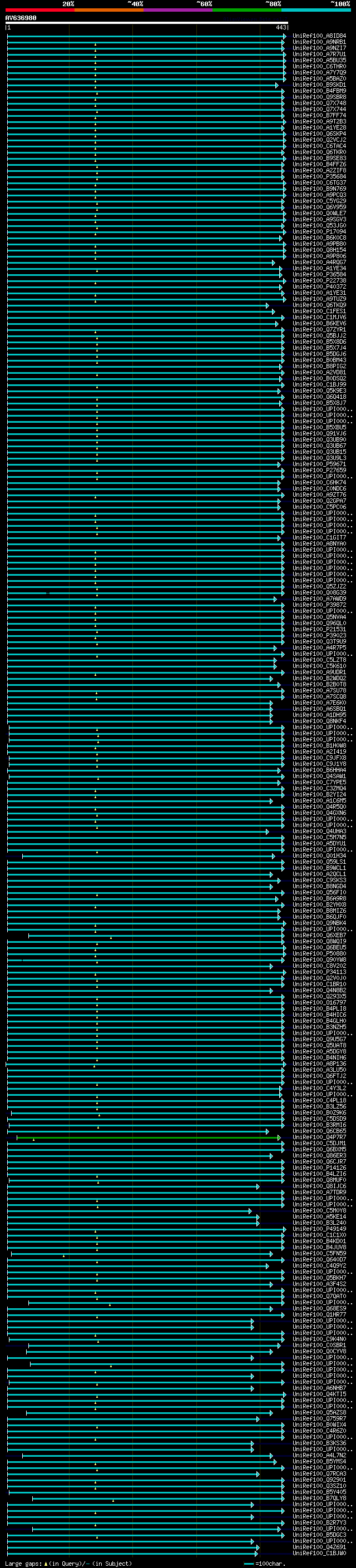Viewport: 356px width, 1568px height.
Task: Select label UniRef100_B9N769
Action: click(x=319, y=189)
